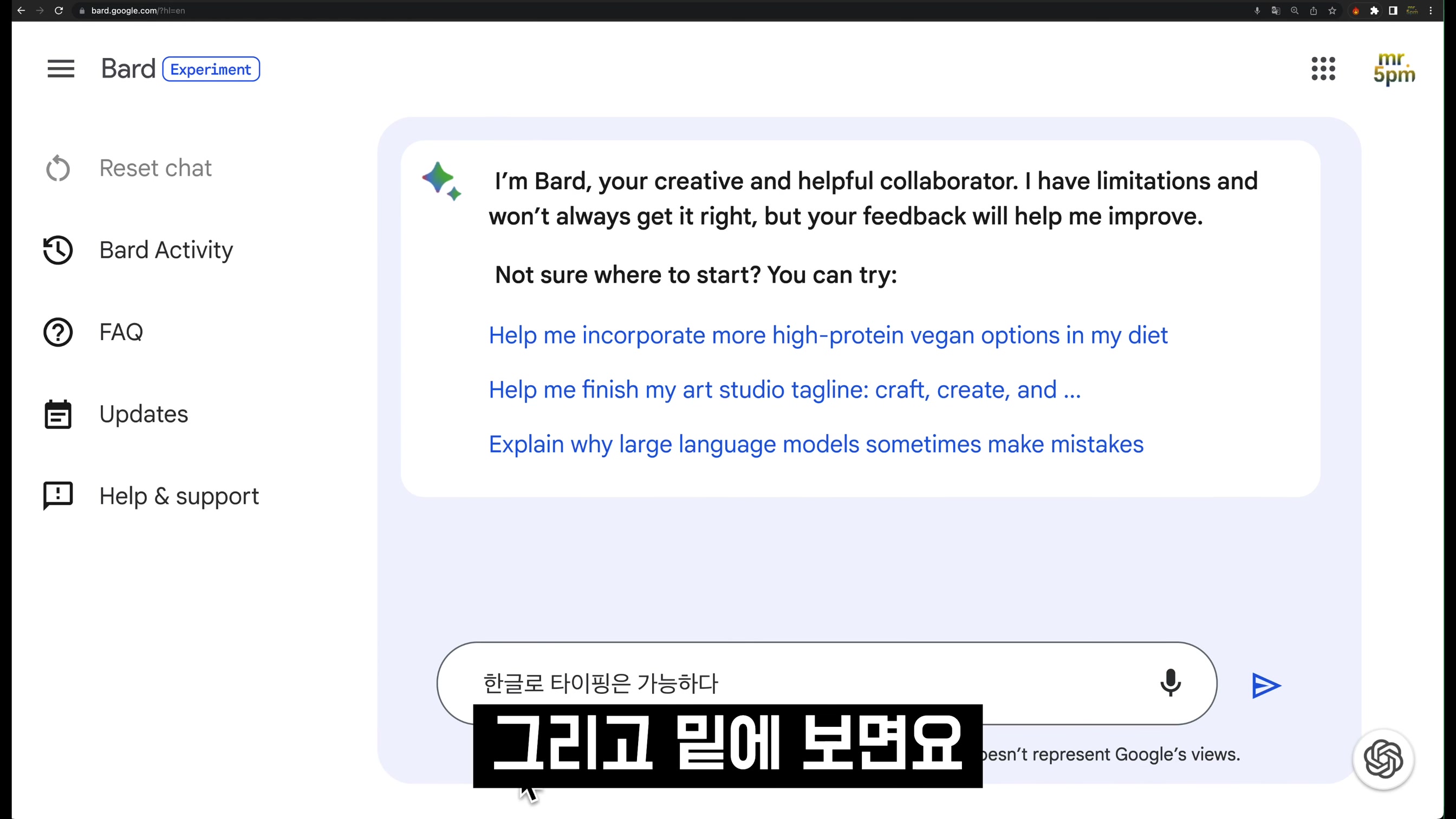Viewport: 1456px width, 819px height.
Task: Open the Extensions puzzle icon
Action: (1375, 10)
